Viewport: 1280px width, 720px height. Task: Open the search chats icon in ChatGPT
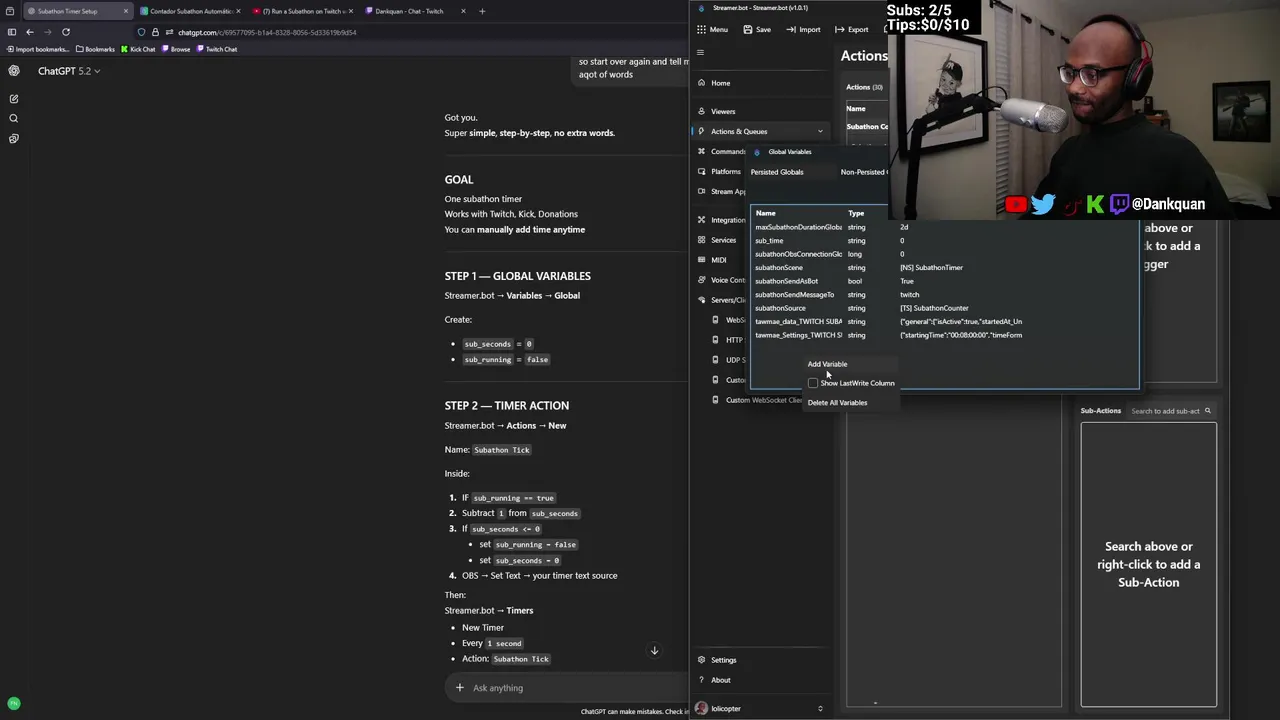tap(14, 118)
